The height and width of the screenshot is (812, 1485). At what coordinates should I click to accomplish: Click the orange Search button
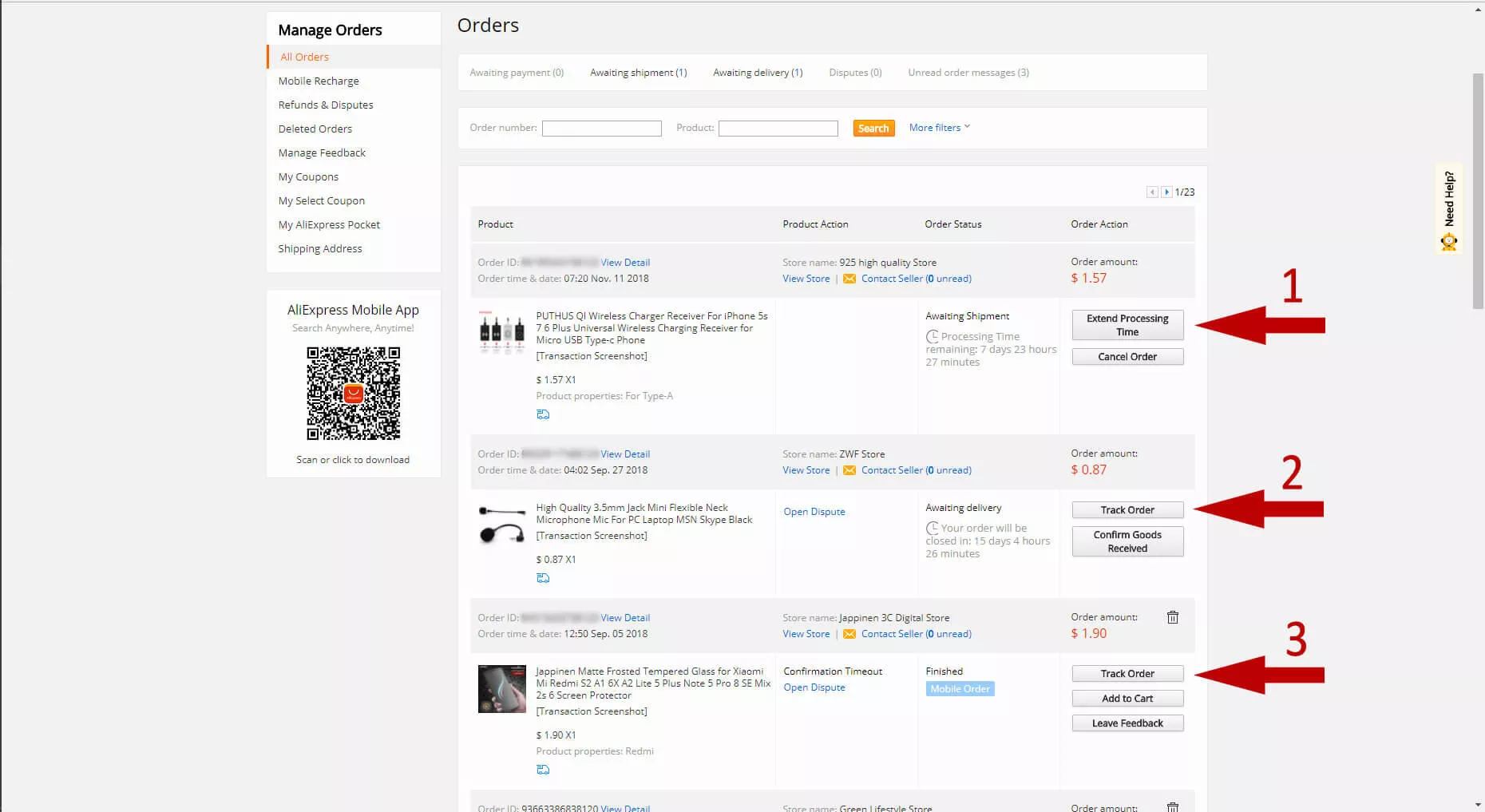coord(873,129)
